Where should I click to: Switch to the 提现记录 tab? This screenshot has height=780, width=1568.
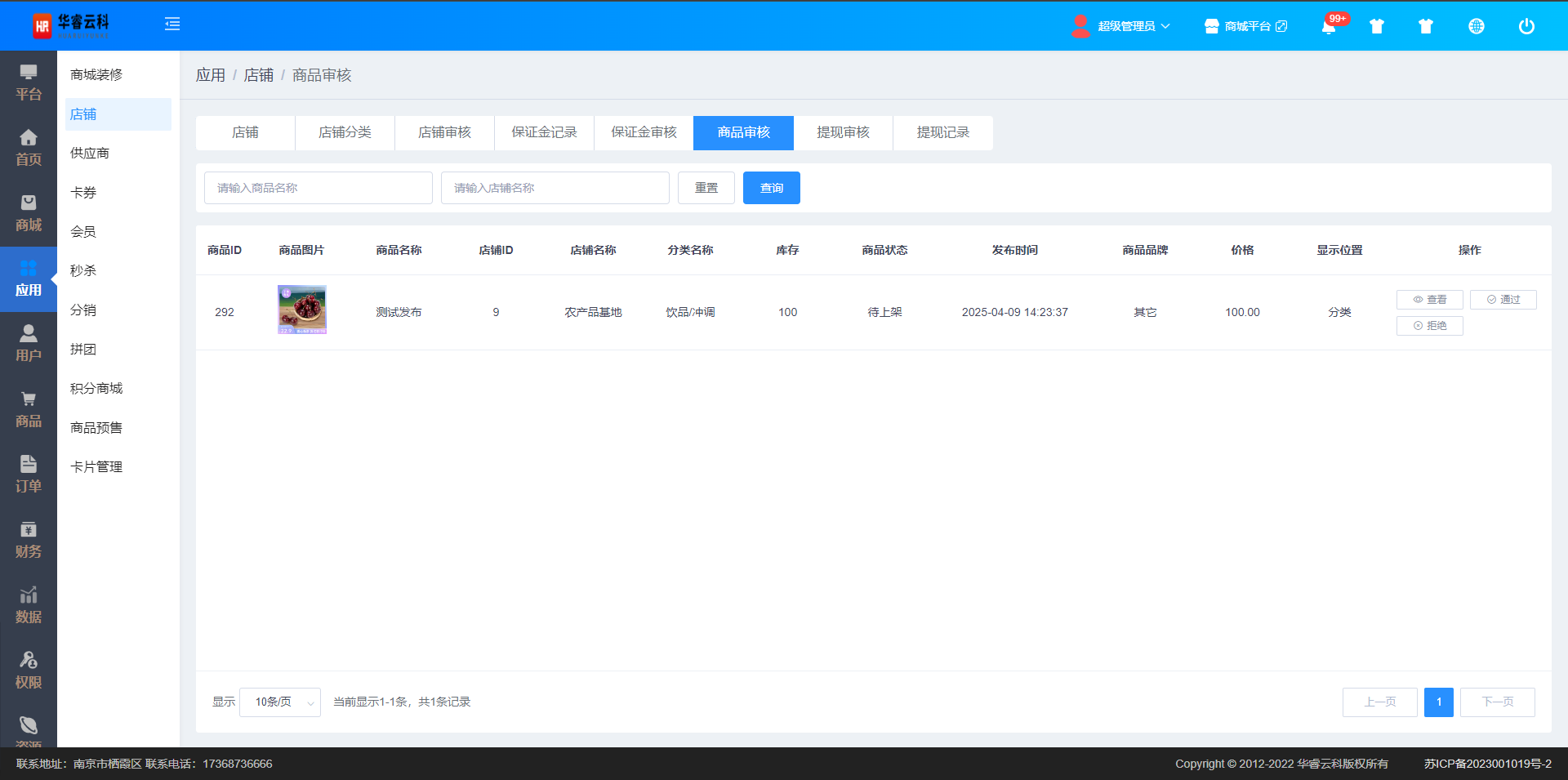pos(942,133)
